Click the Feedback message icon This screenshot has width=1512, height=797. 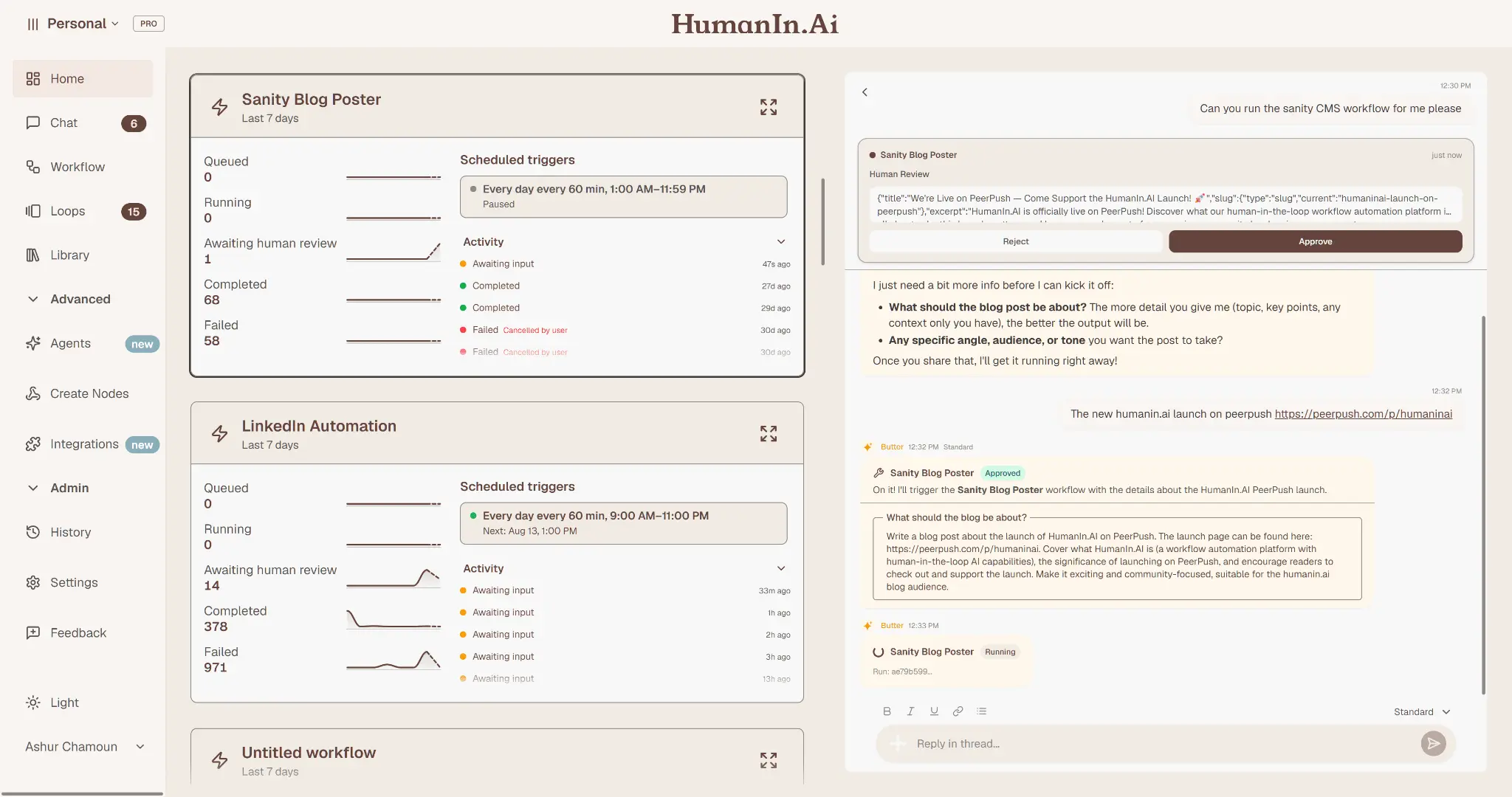pyautogui.click(x=33, y=632)
